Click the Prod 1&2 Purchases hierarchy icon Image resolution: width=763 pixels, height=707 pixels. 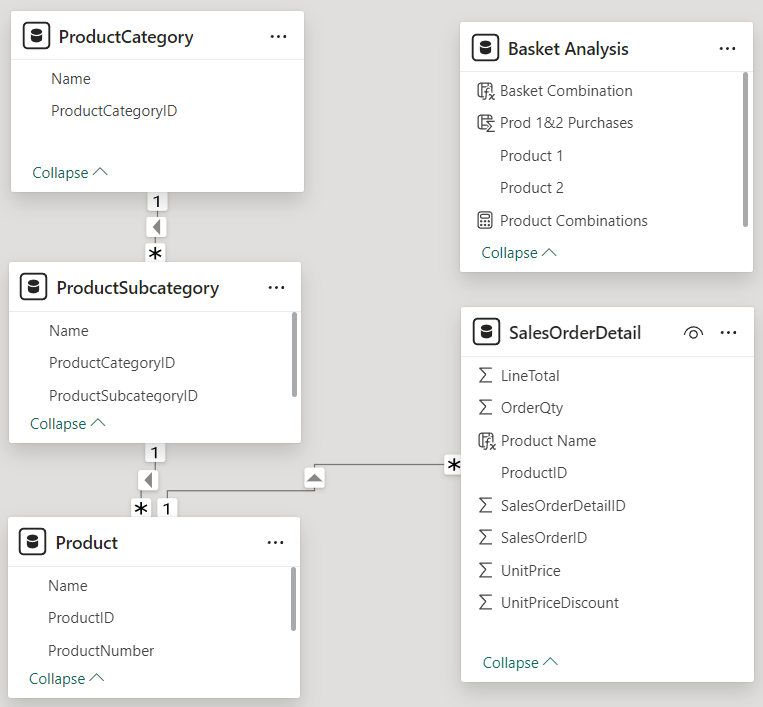click(x=486, y=123)
